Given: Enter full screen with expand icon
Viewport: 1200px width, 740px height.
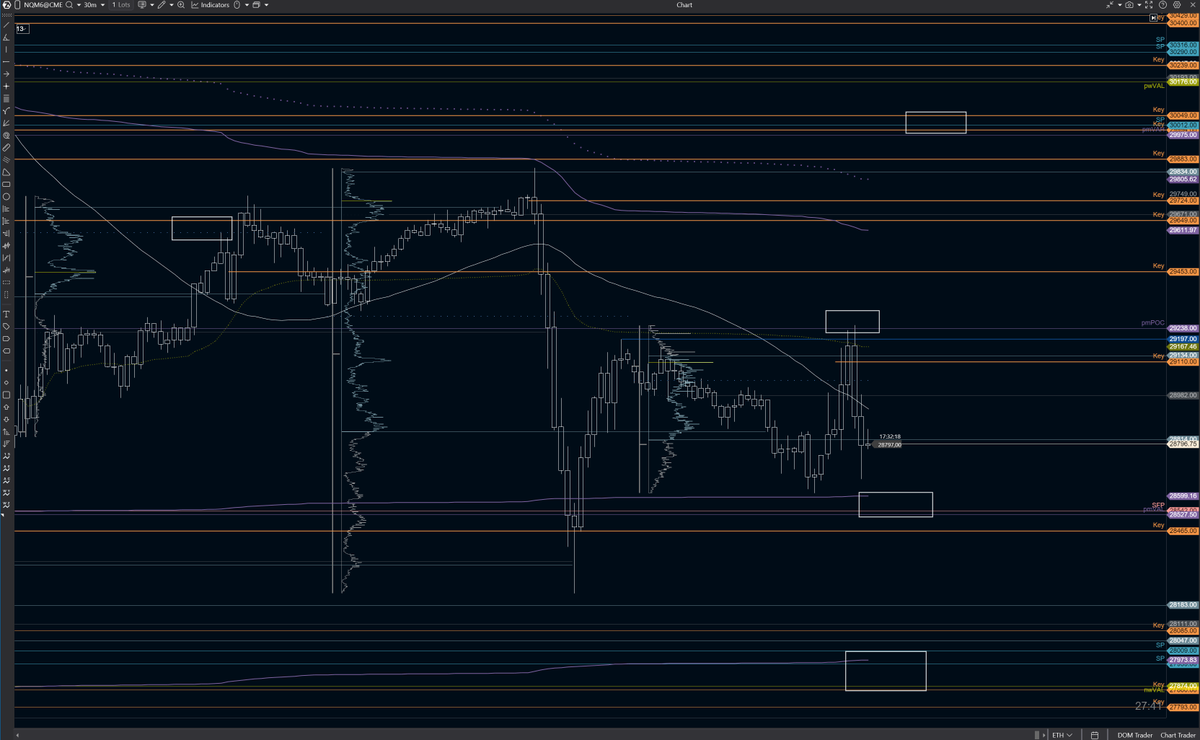Looking at the screenshot, I should (1149, 5).
